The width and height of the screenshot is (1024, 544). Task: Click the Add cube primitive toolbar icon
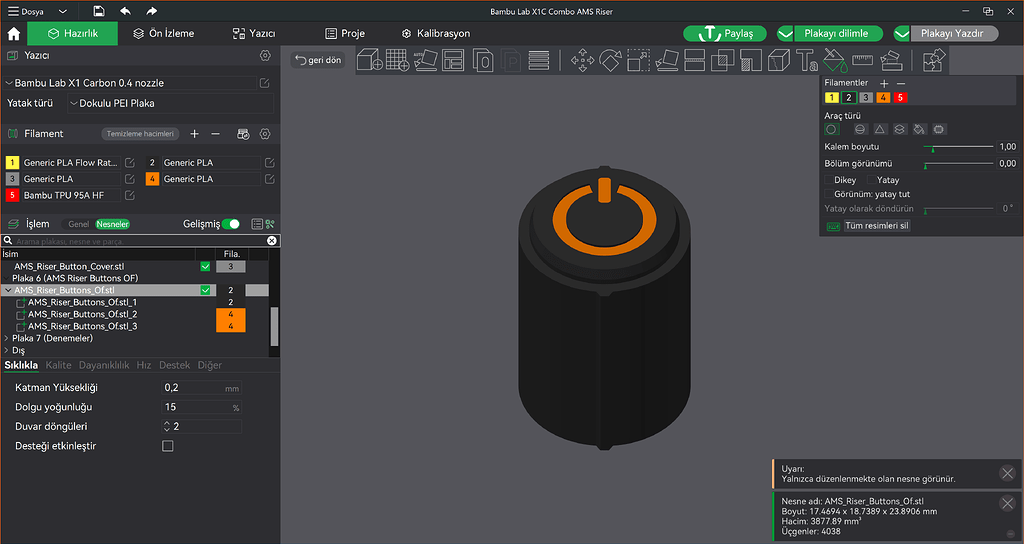tap(370, 60)
